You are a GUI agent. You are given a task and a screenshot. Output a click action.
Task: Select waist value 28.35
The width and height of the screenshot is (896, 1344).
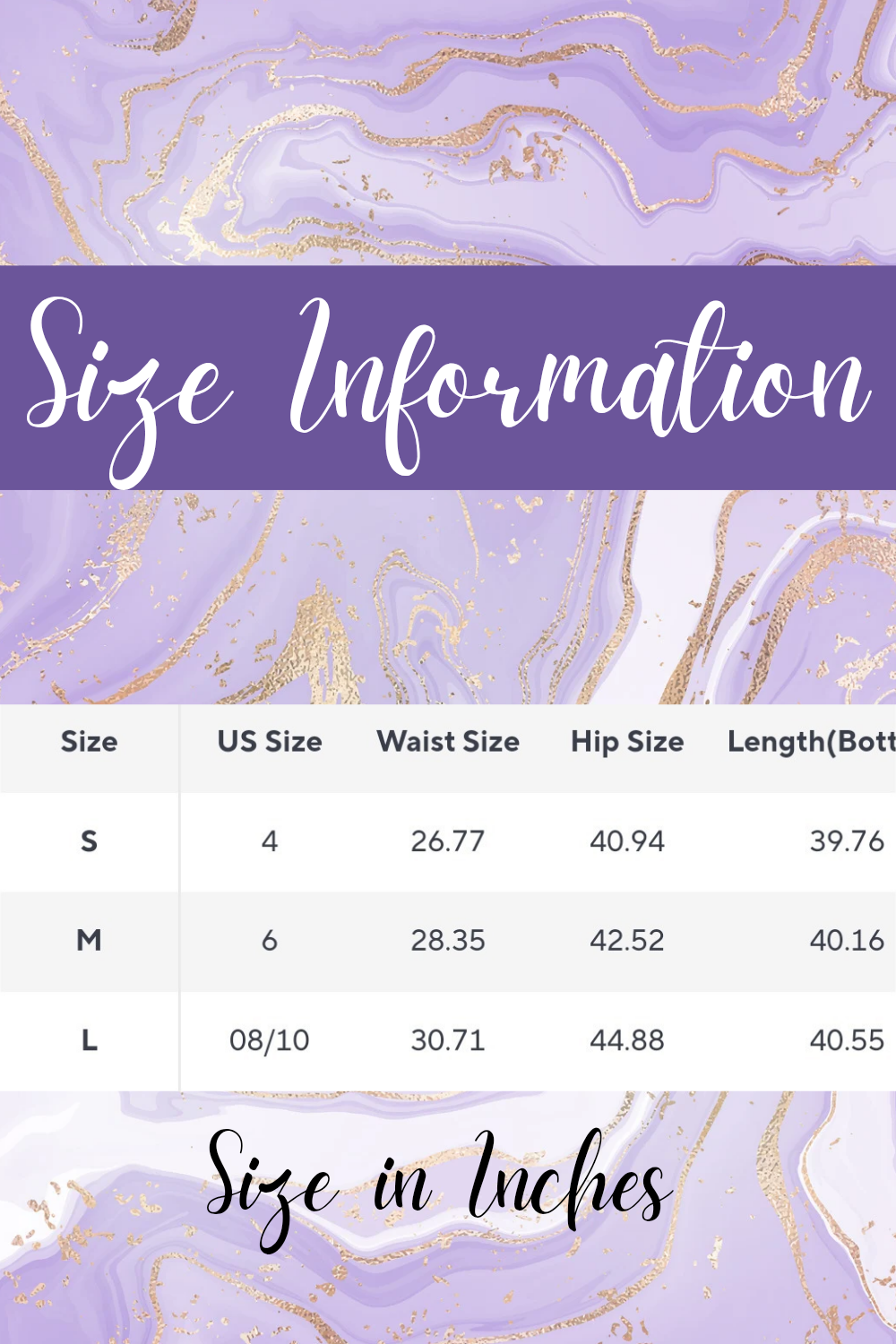click(x=448, y=941)
